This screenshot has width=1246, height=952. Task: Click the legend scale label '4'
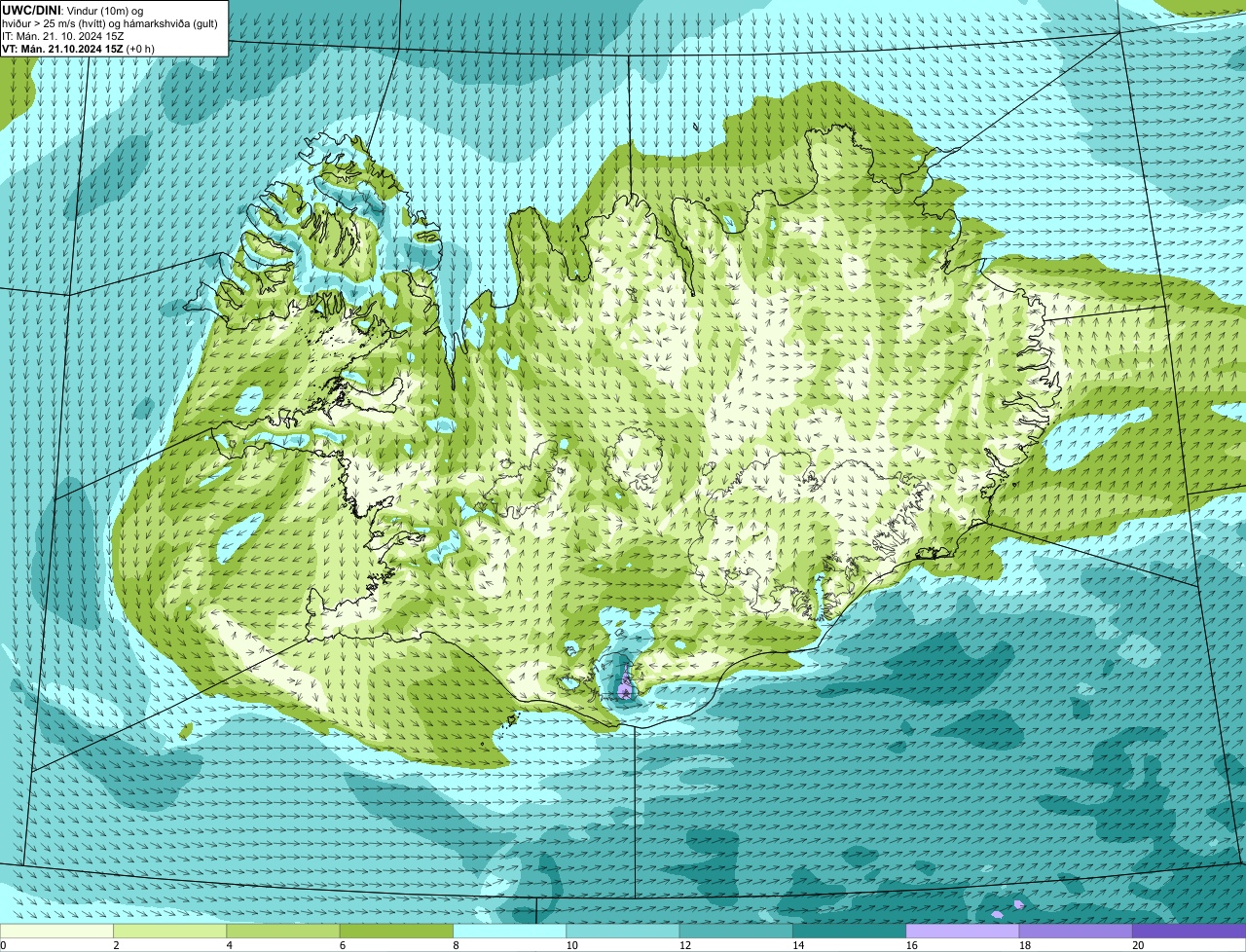coord(230,945)
